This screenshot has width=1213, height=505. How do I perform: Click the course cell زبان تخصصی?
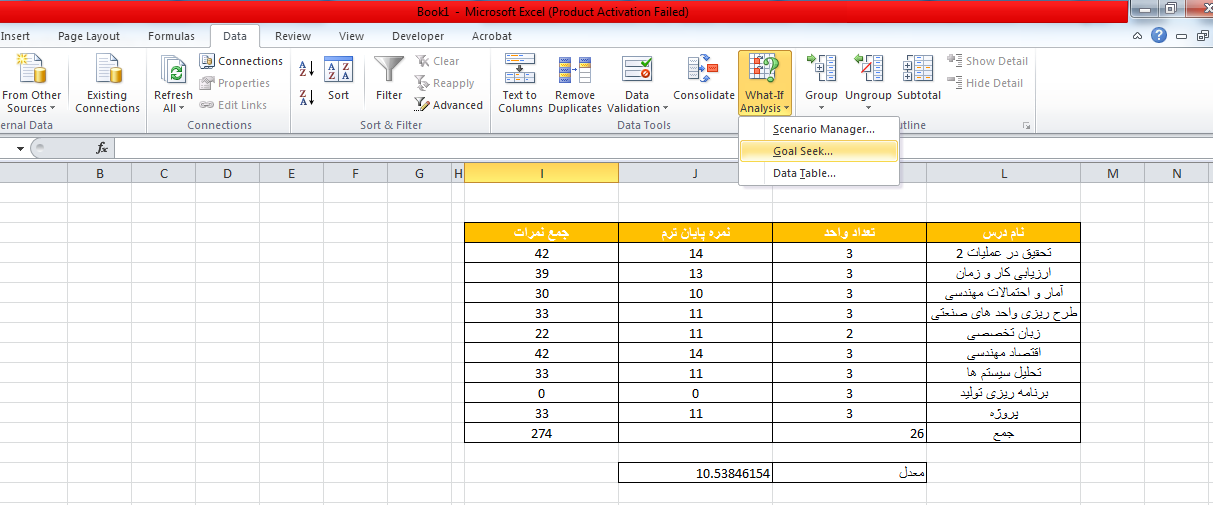click(x=1003, y=332)
